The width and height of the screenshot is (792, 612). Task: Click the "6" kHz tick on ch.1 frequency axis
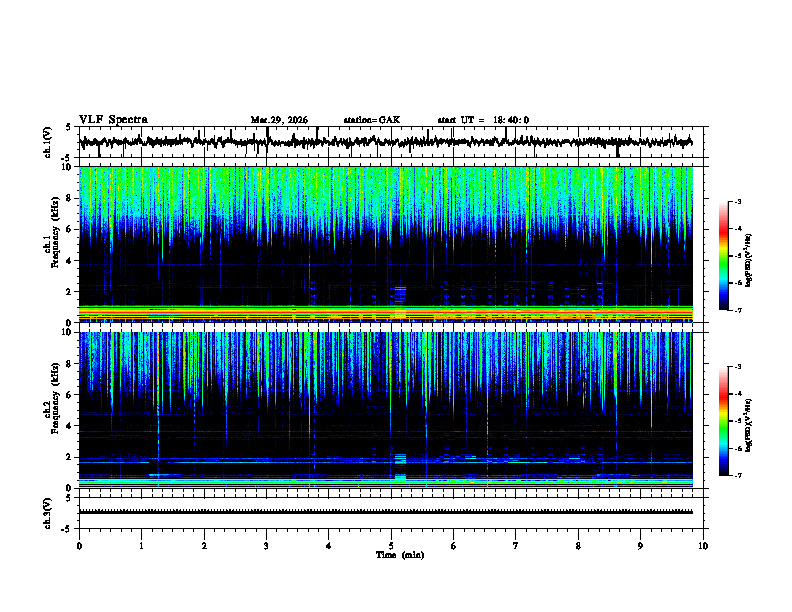point(70,229)
